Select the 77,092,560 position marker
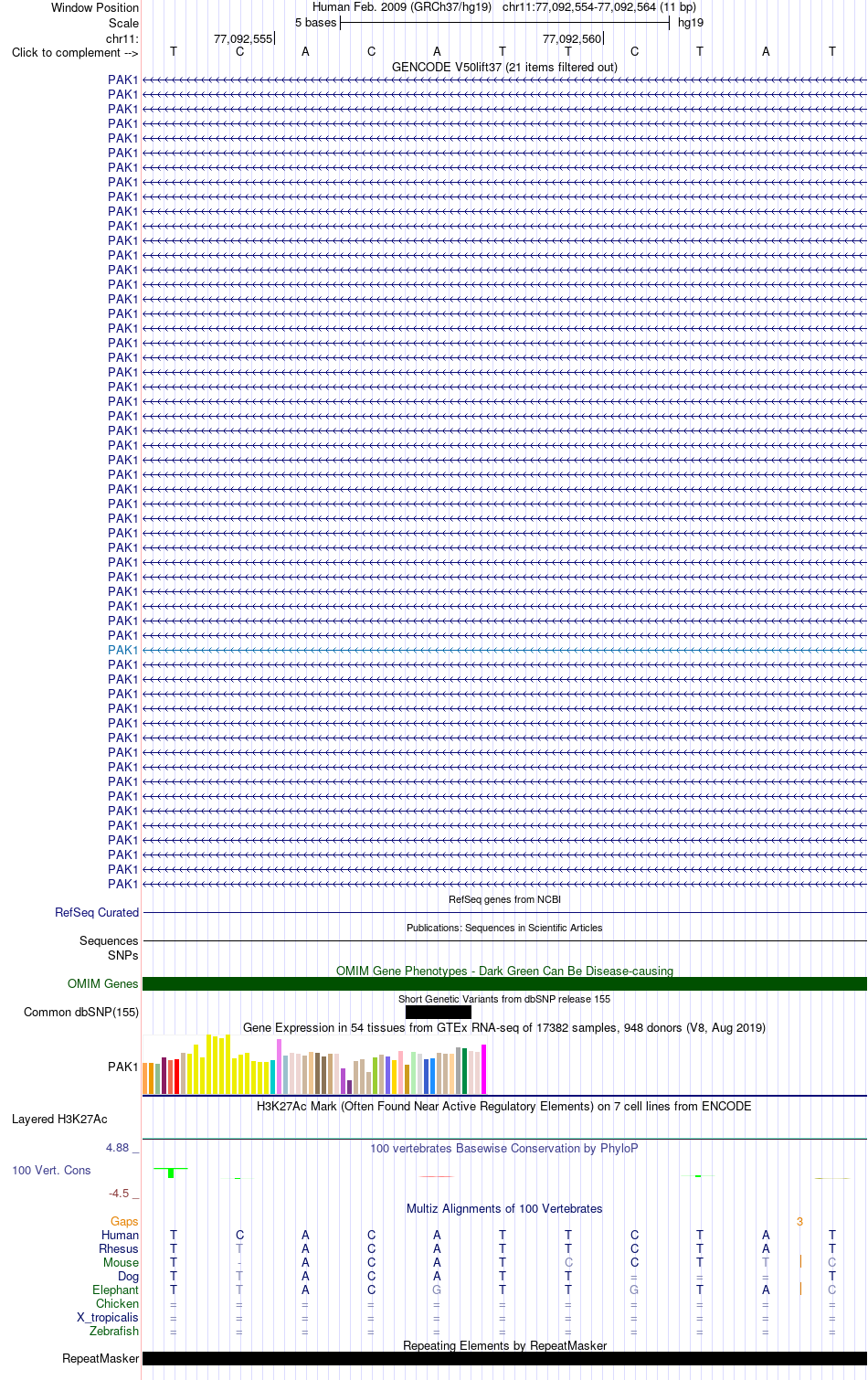The height and width of the screenshot is (1380, 868). point(572,38)
